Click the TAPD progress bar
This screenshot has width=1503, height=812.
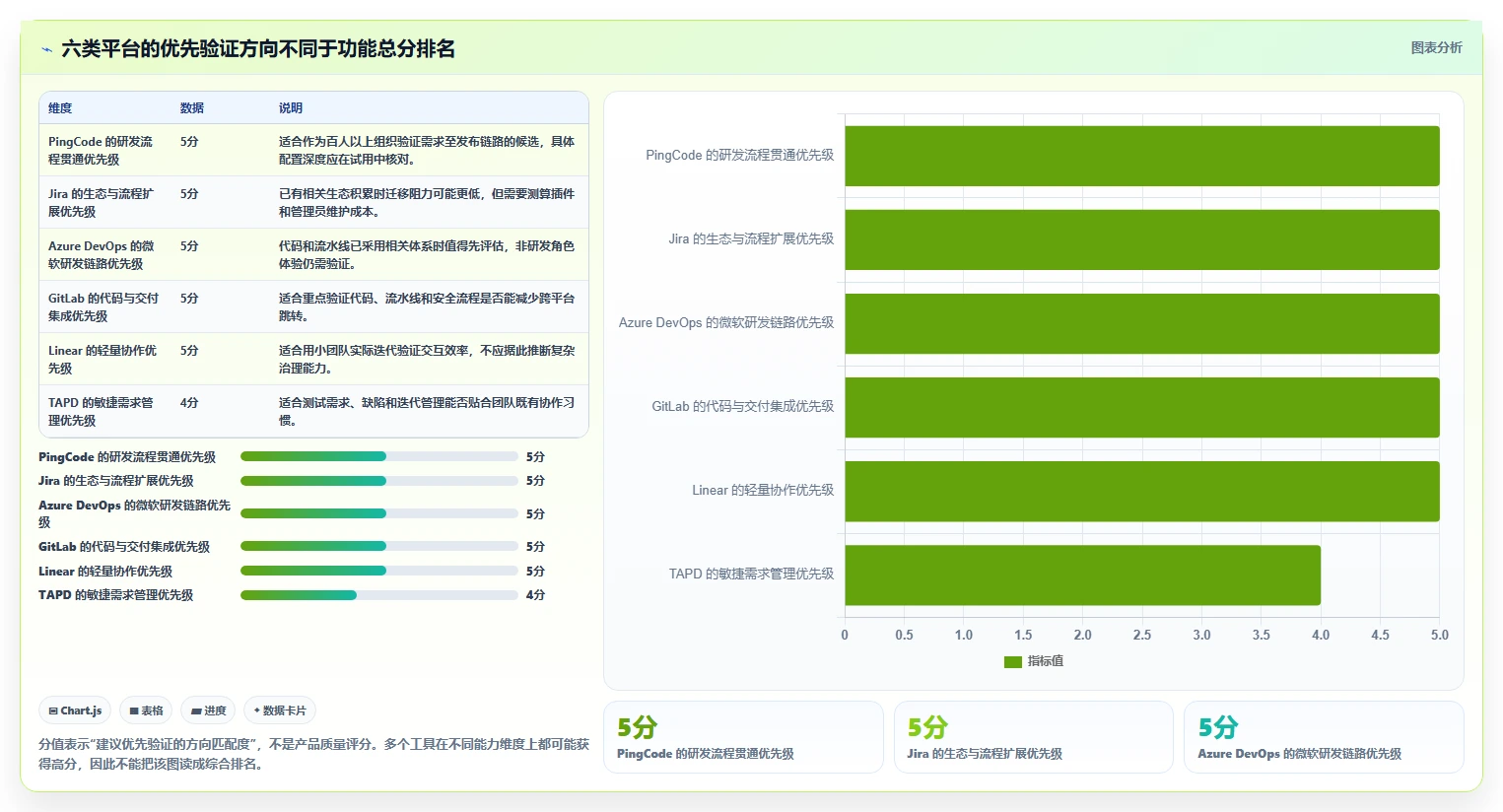(379, 595)
